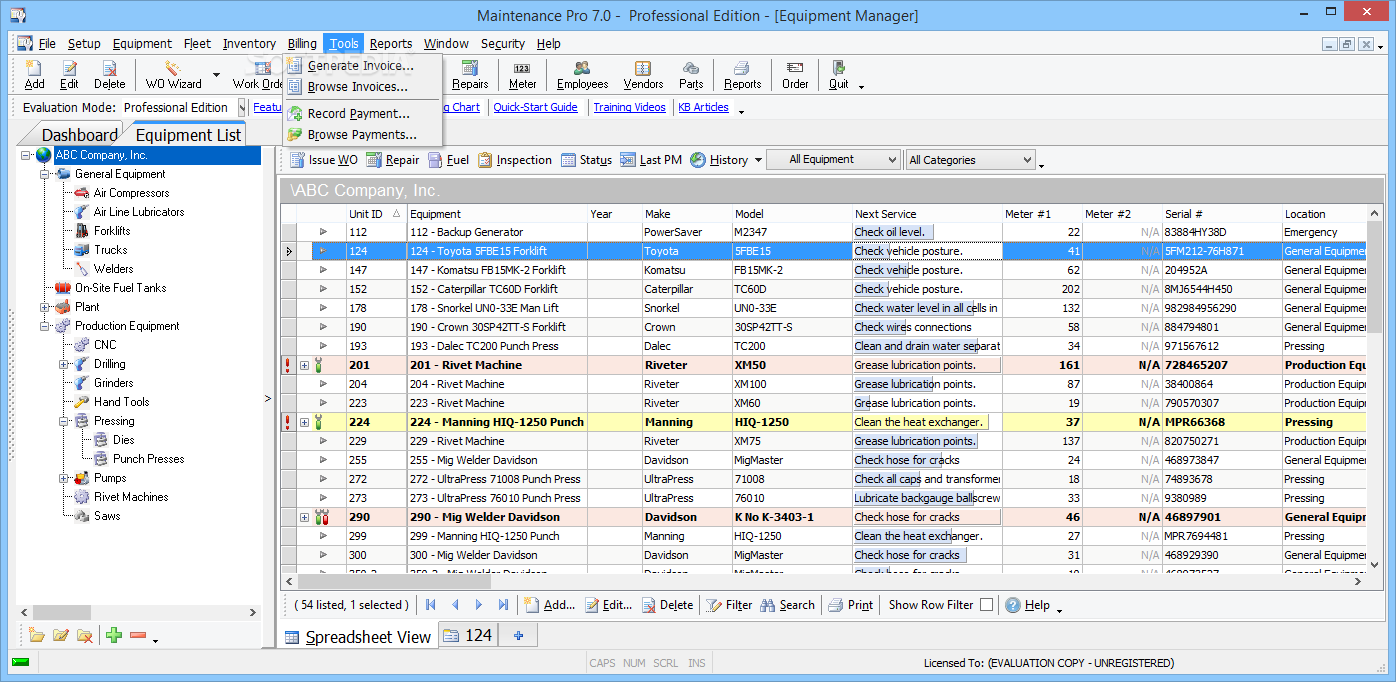Open the Quick-Start Guide link
The height and width of the screenshot is (682, 1396).
535,107
